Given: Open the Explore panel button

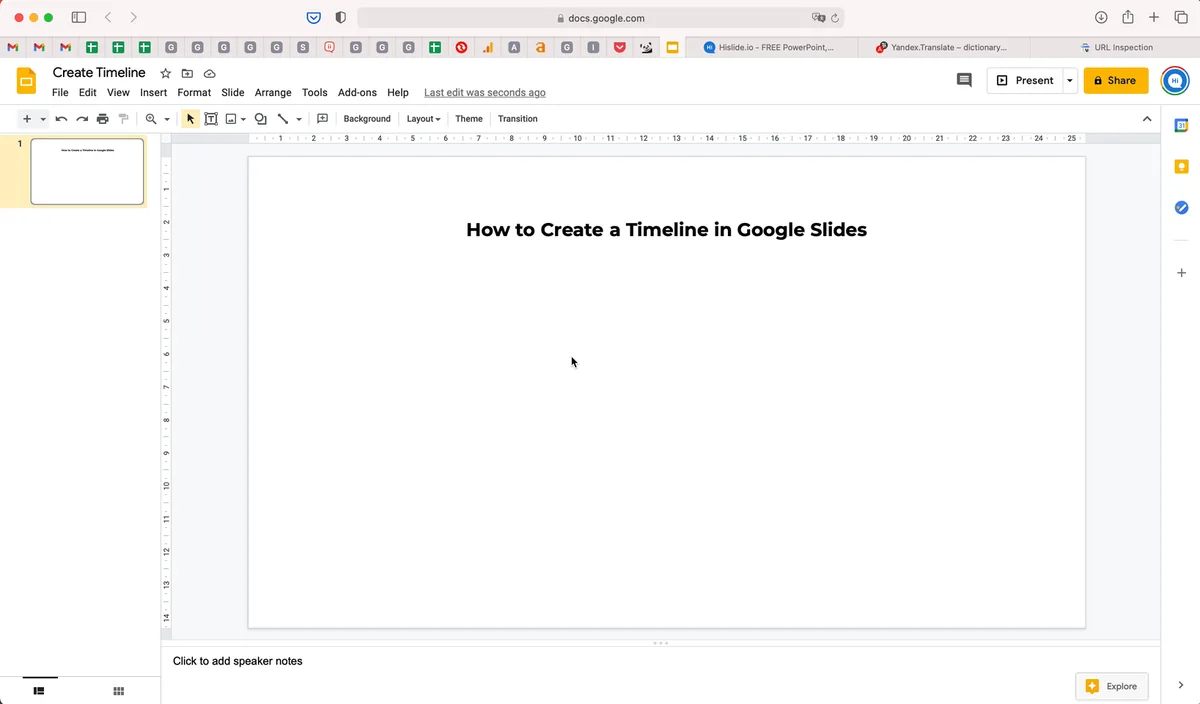Looking at the screenshot, I should (1112, 686).
